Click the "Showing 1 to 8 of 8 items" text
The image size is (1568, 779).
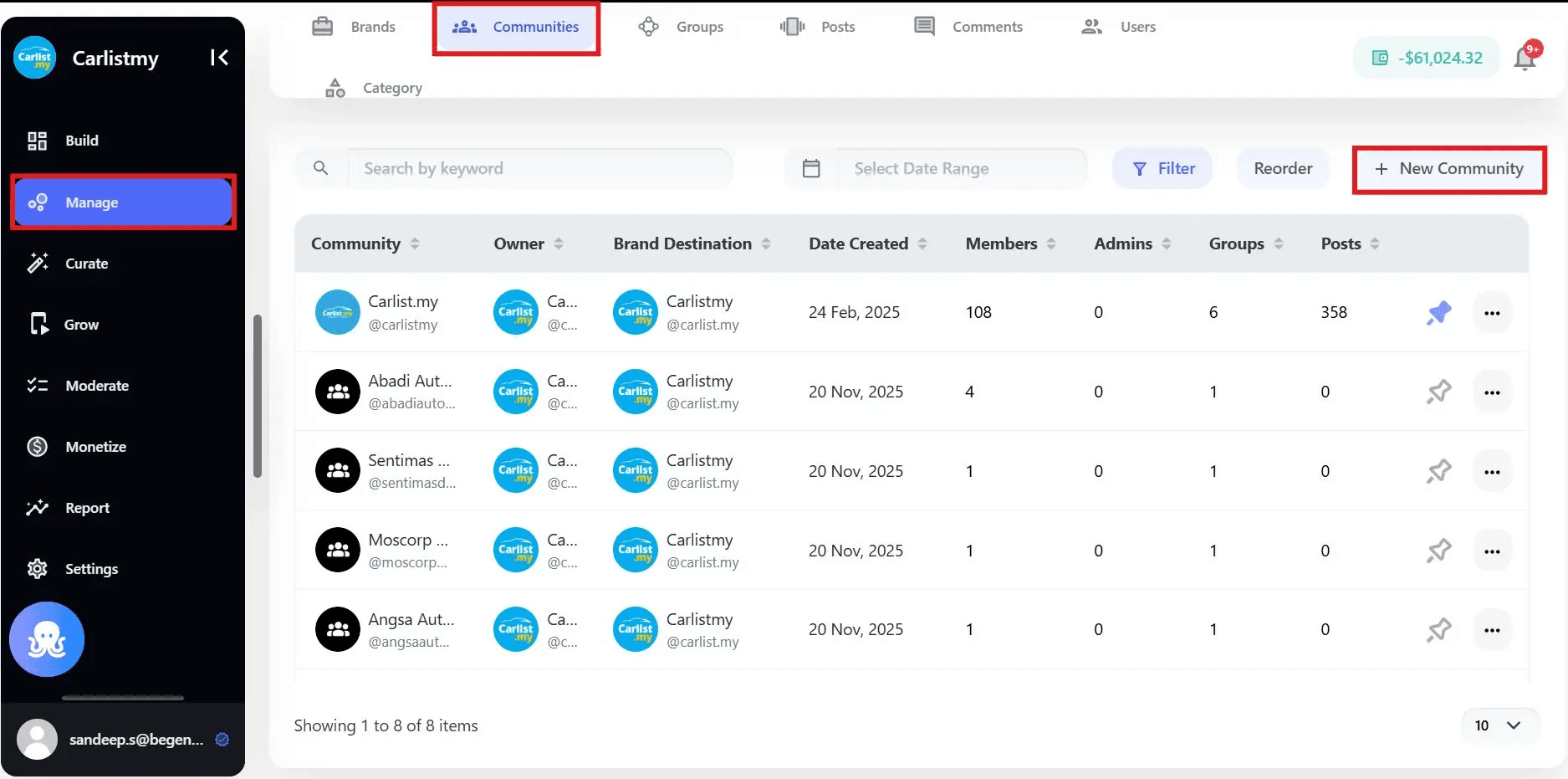click(386, 725)
